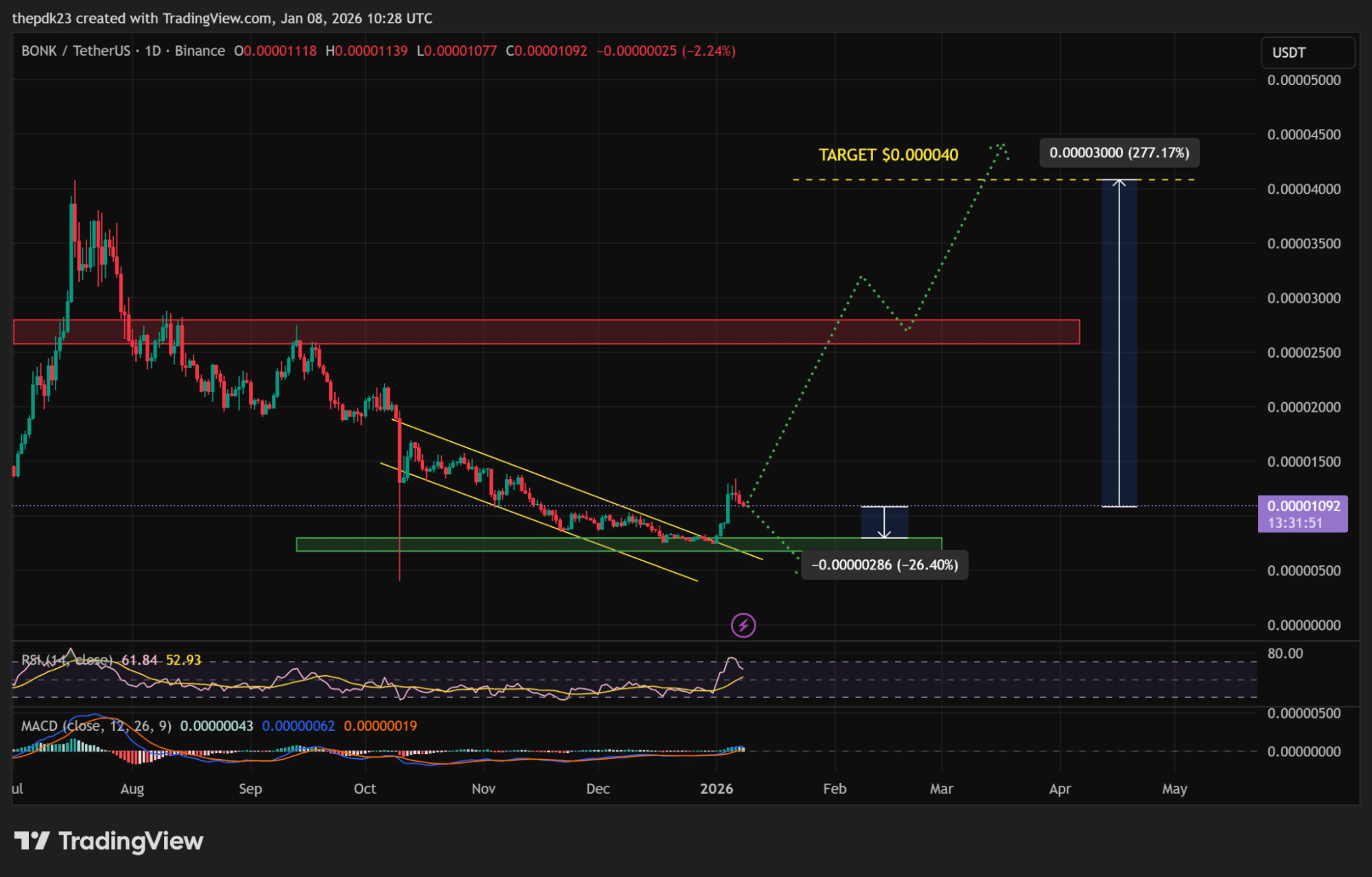Select the MACD indicator legend label
Image resolution: width=1372 pixels, height=877 pixels.
(x=96, y=726)
